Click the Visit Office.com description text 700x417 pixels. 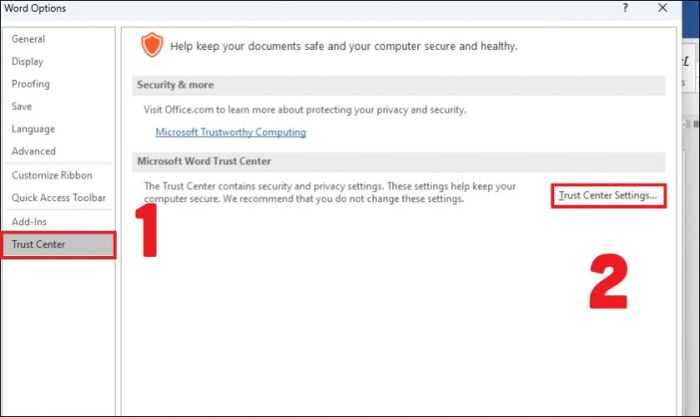click(x=305, y=110)
